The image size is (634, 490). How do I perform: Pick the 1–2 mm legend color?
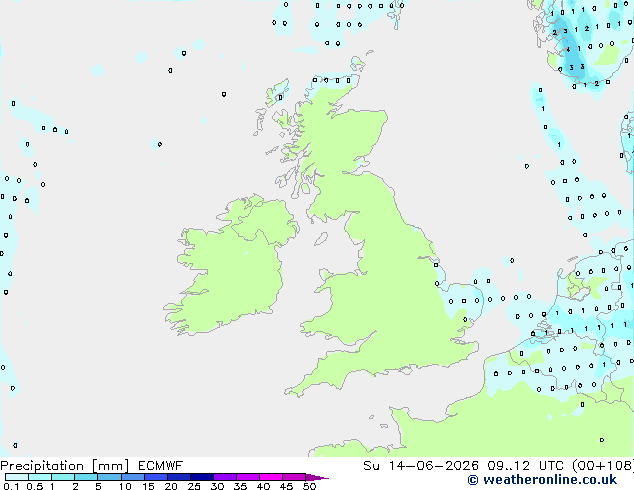[x=63, y=477]
